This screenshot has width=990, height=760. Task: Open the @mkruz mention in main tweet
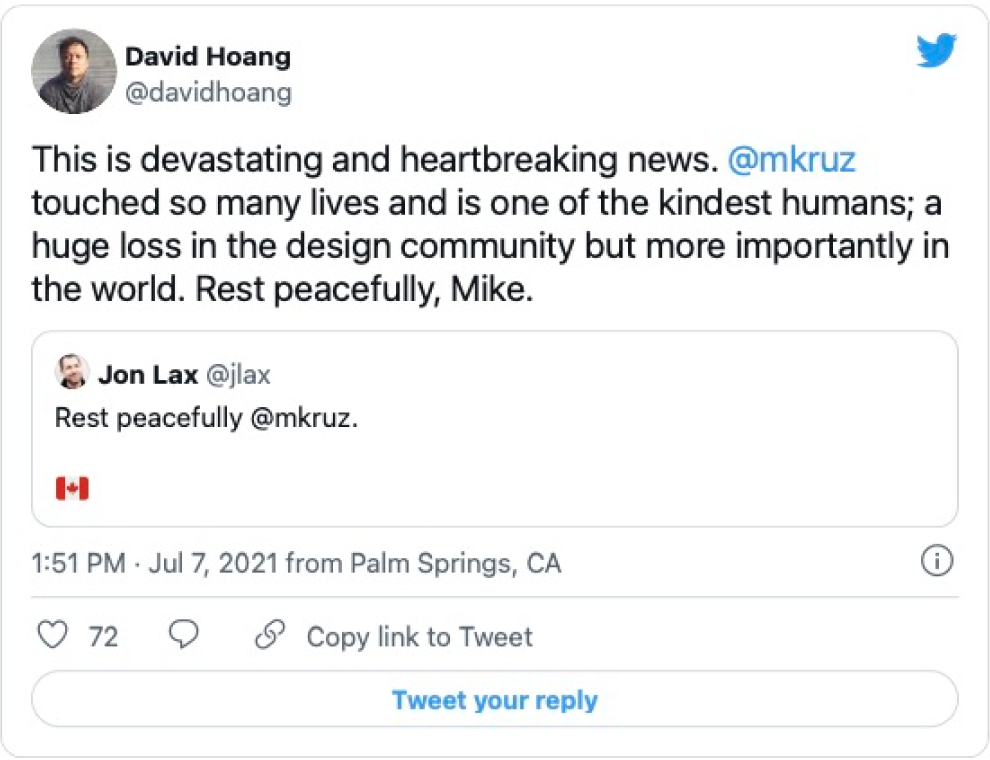pos(793,159)
